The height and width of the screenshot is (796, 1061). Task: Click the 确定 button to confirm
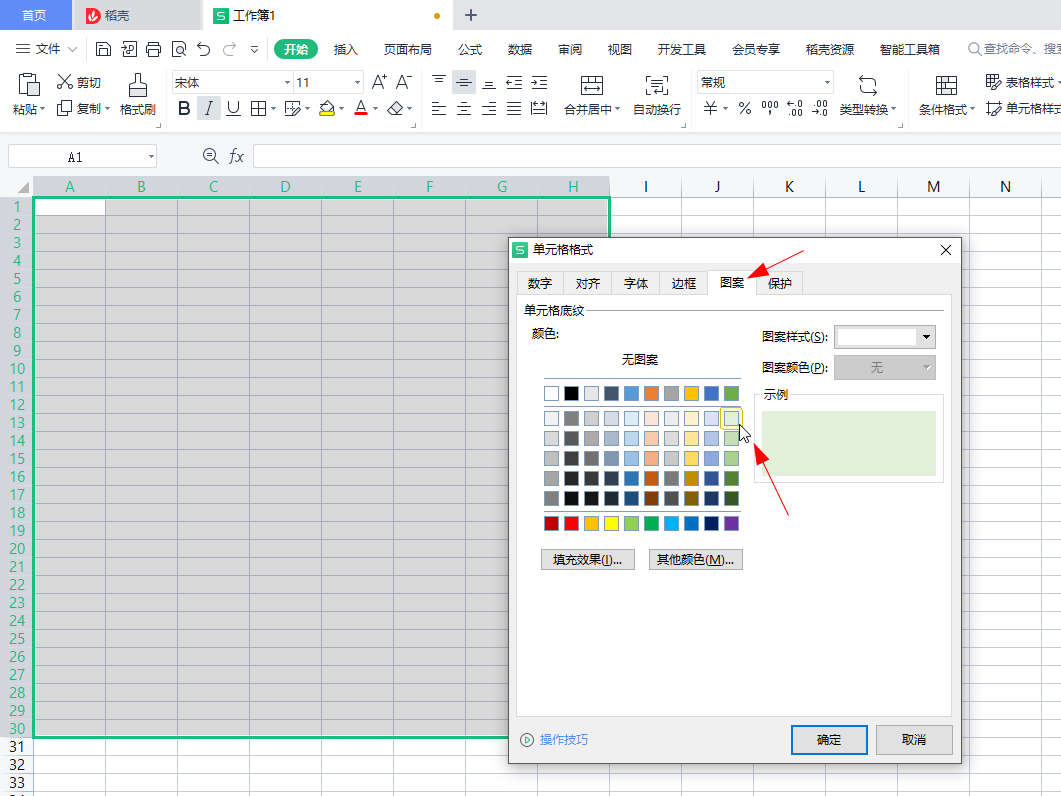pos(829,740)
